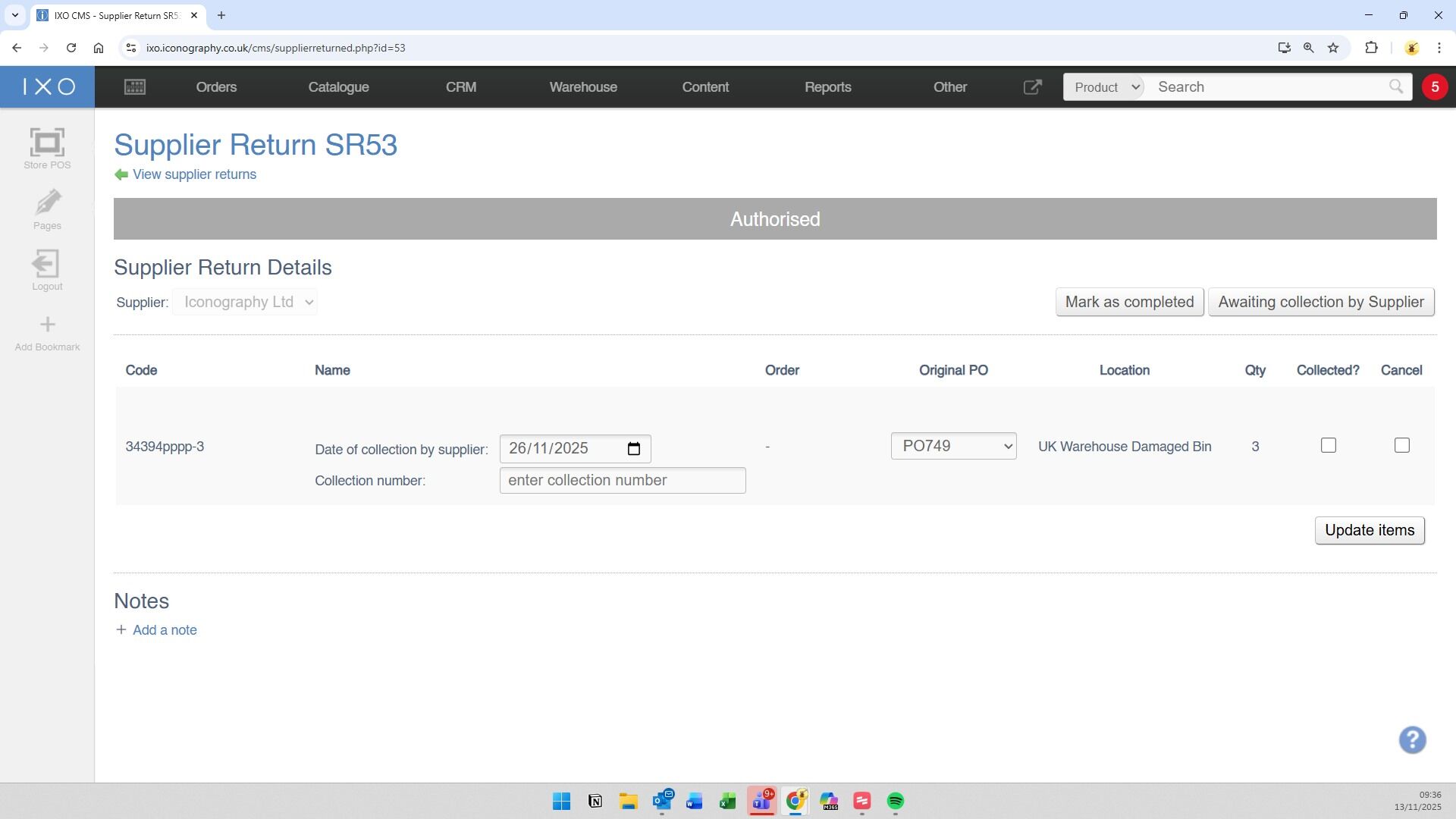Follow the View supplier returns link
The height and width of the screenshot is (819, 1456).
194,174
